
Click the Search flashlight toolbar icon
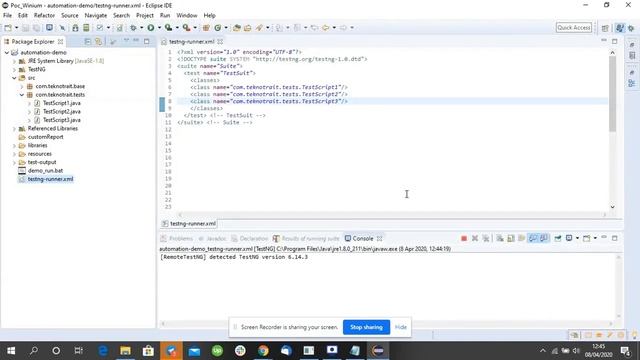pyautogui.click(x=259, y=28)
